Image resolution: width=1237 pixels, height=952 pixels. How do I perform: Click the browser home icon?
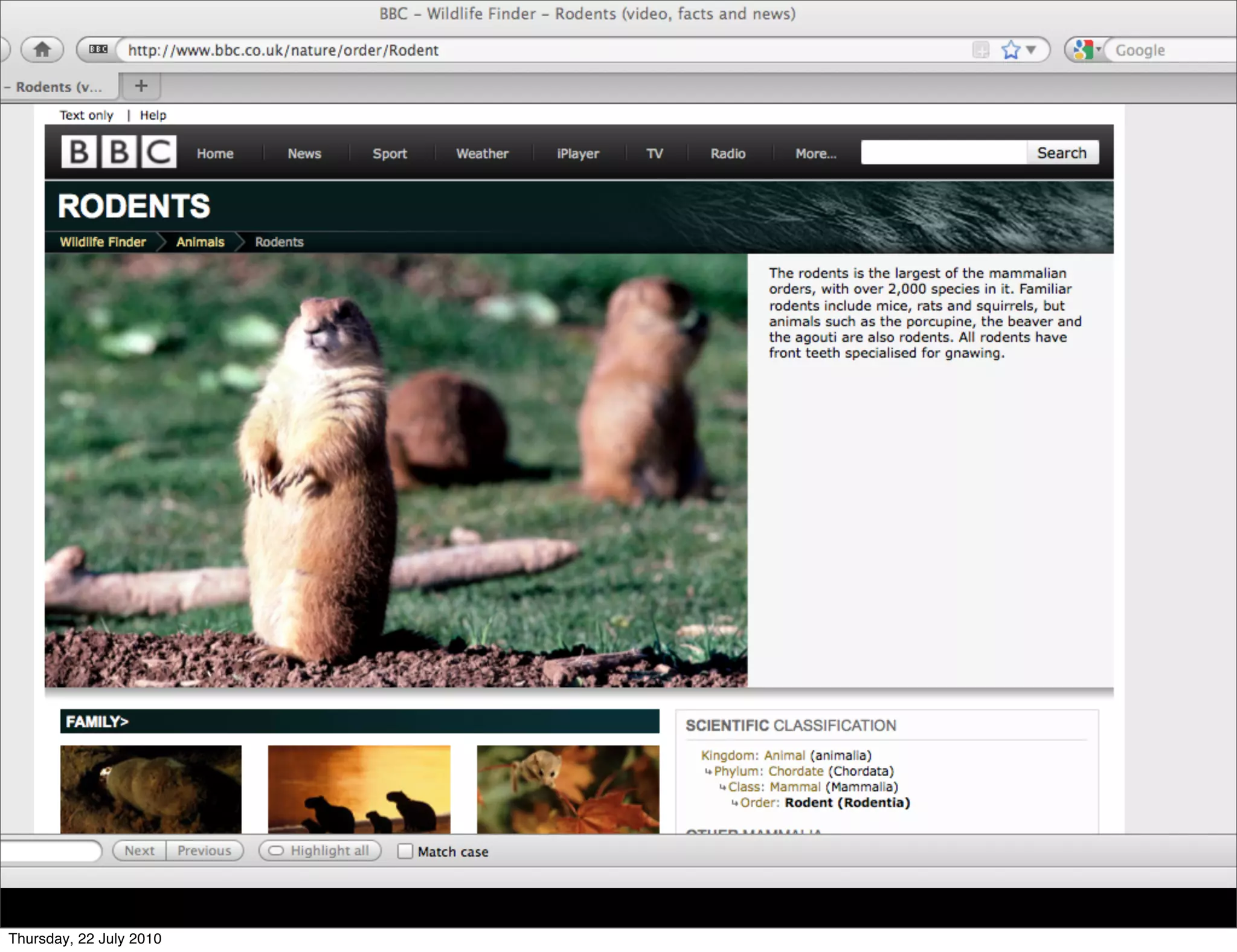click(42, 50)
